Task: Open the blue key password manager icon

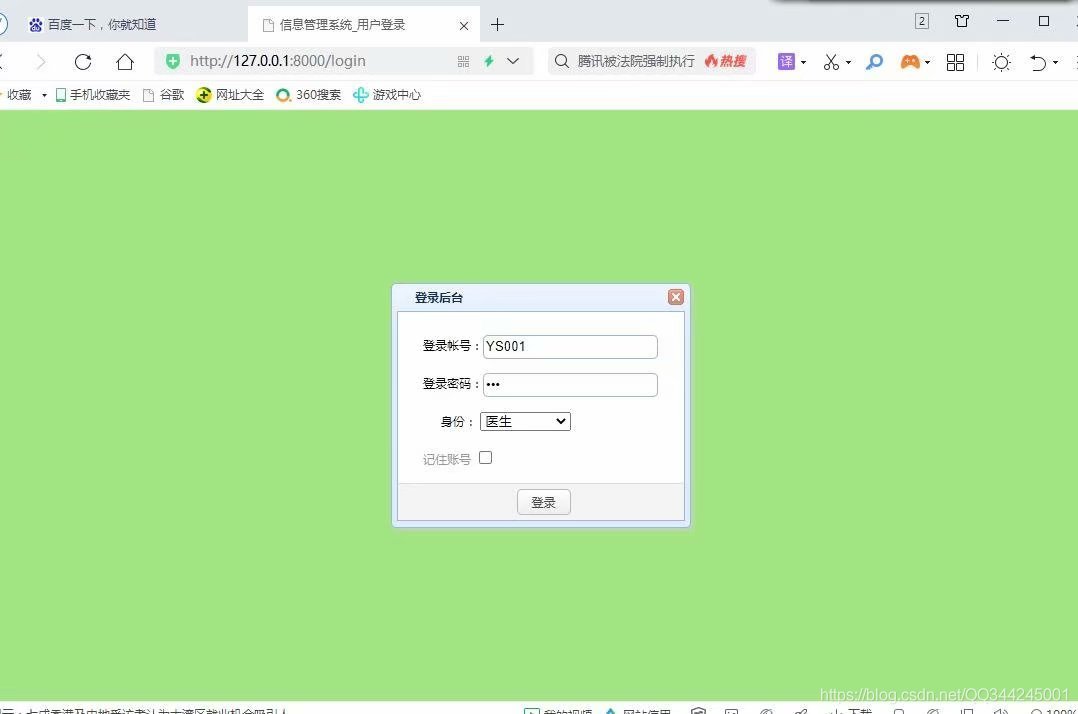Action: click(x=874, y=62)
